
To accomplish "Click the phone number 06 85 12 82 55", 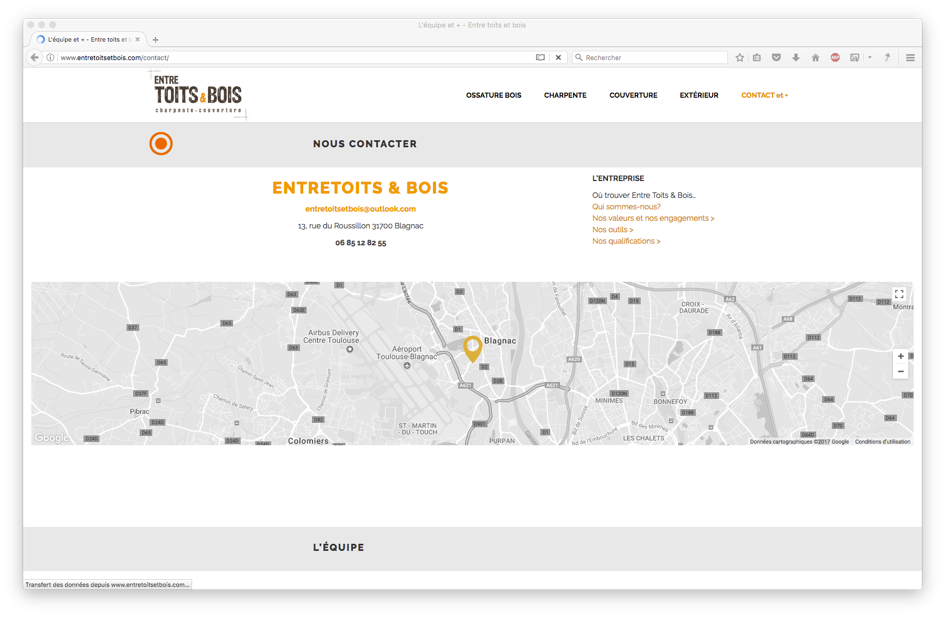I will coord(360,243).
